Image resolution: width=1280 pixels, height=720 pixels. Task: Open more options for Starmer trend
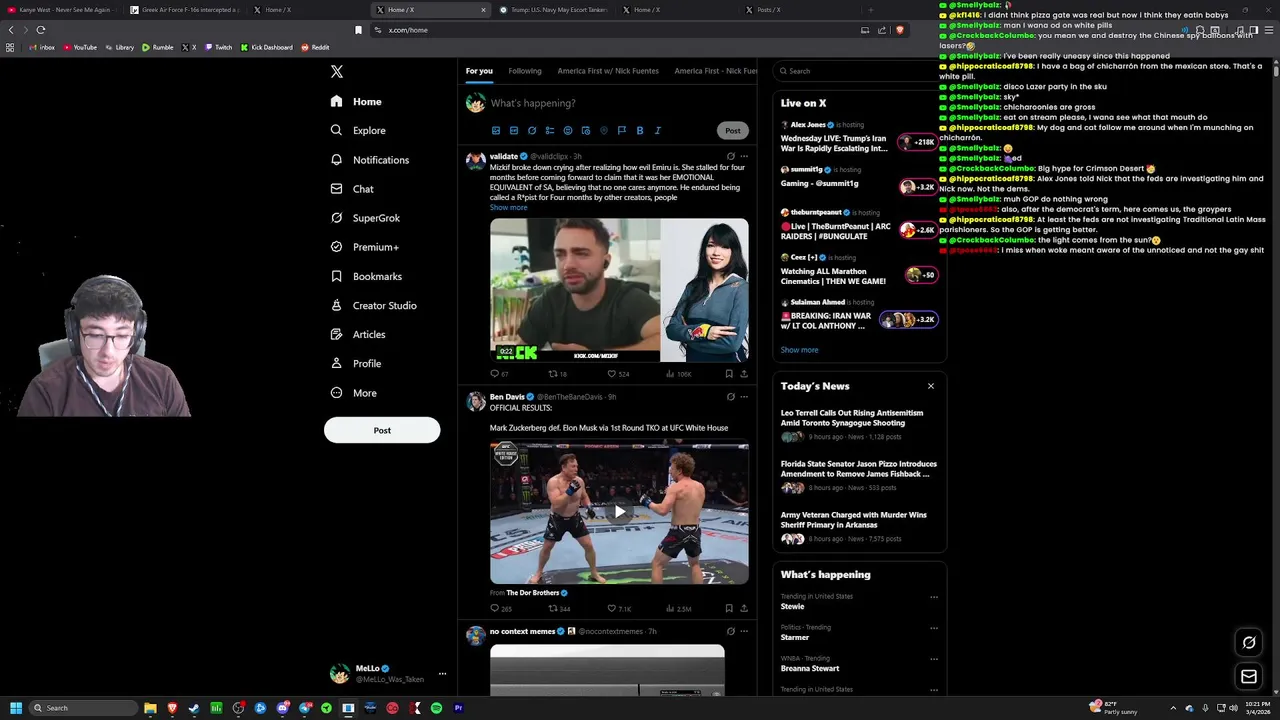click(x=934, y=628)
